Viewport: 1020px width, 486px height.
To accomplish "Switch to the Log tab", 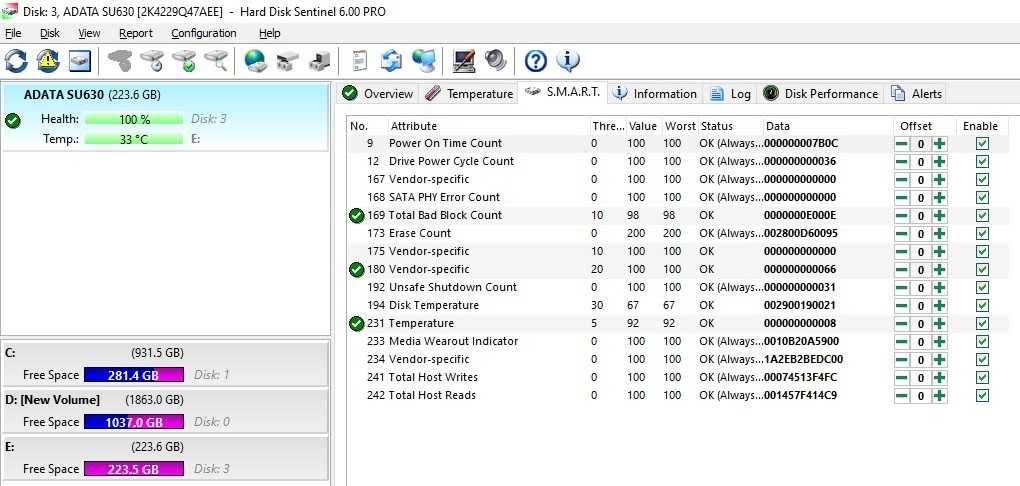I will point(731,94).
